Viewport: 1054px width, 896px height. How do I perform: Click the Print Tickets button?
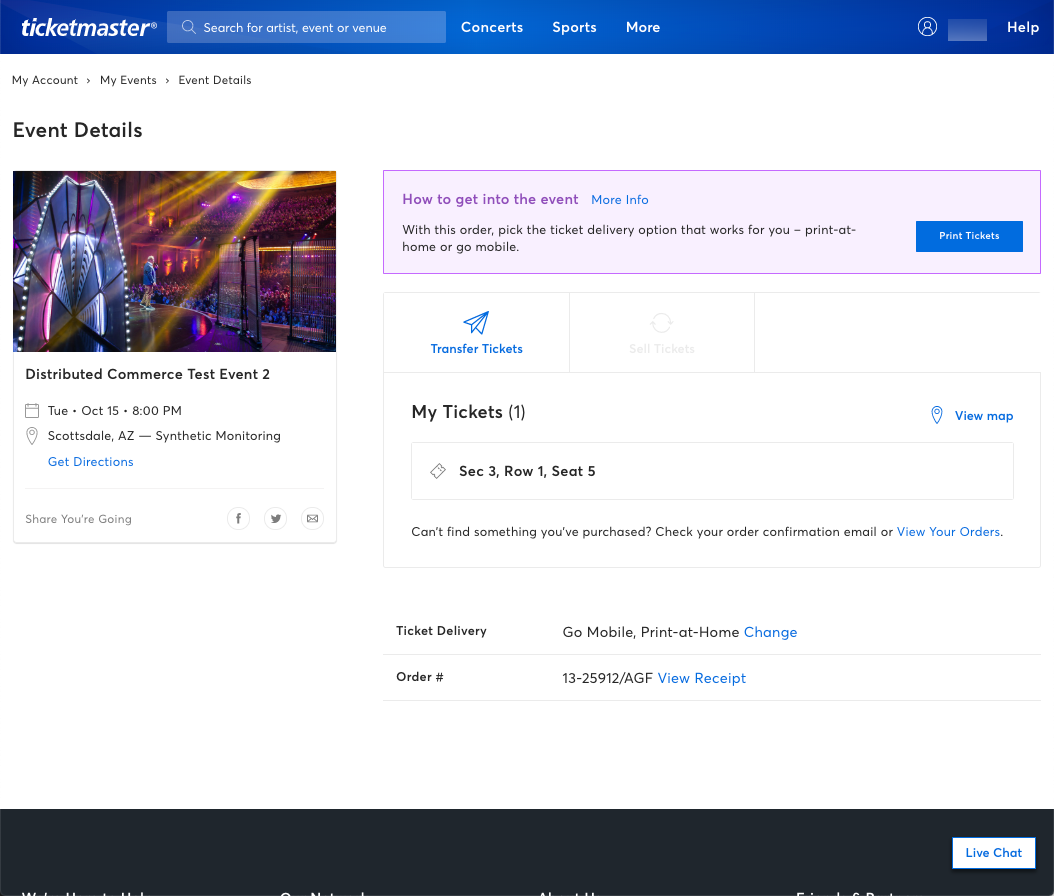[969, 236]
